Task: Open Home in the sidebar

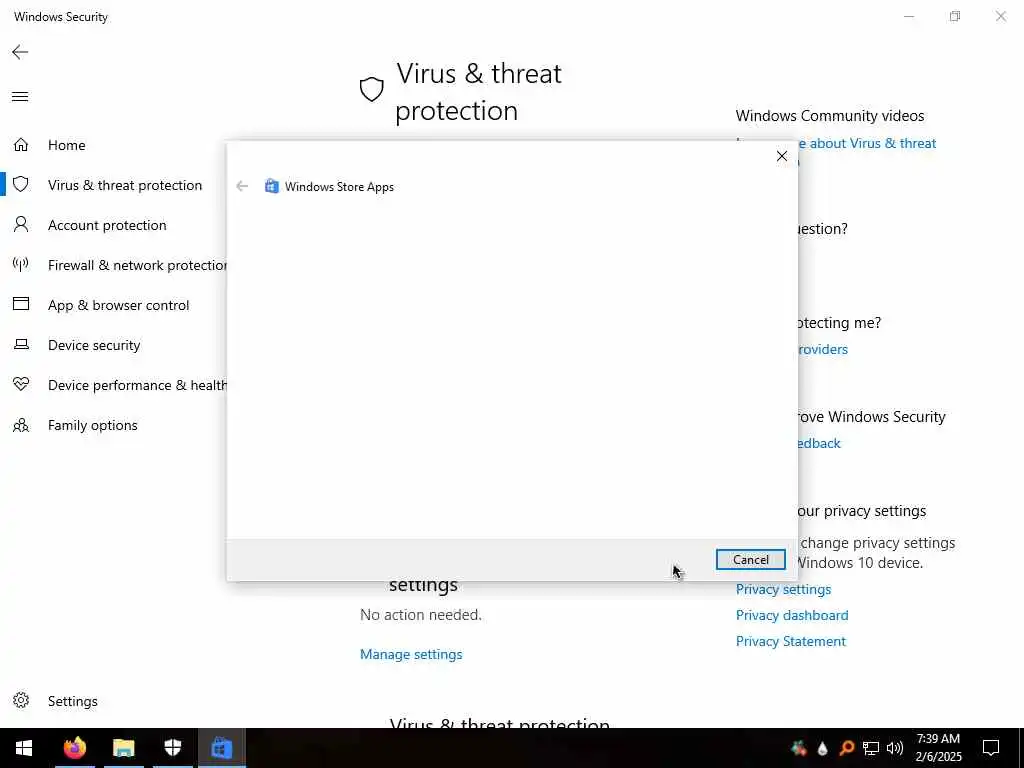Action: (x=67, y=145)
